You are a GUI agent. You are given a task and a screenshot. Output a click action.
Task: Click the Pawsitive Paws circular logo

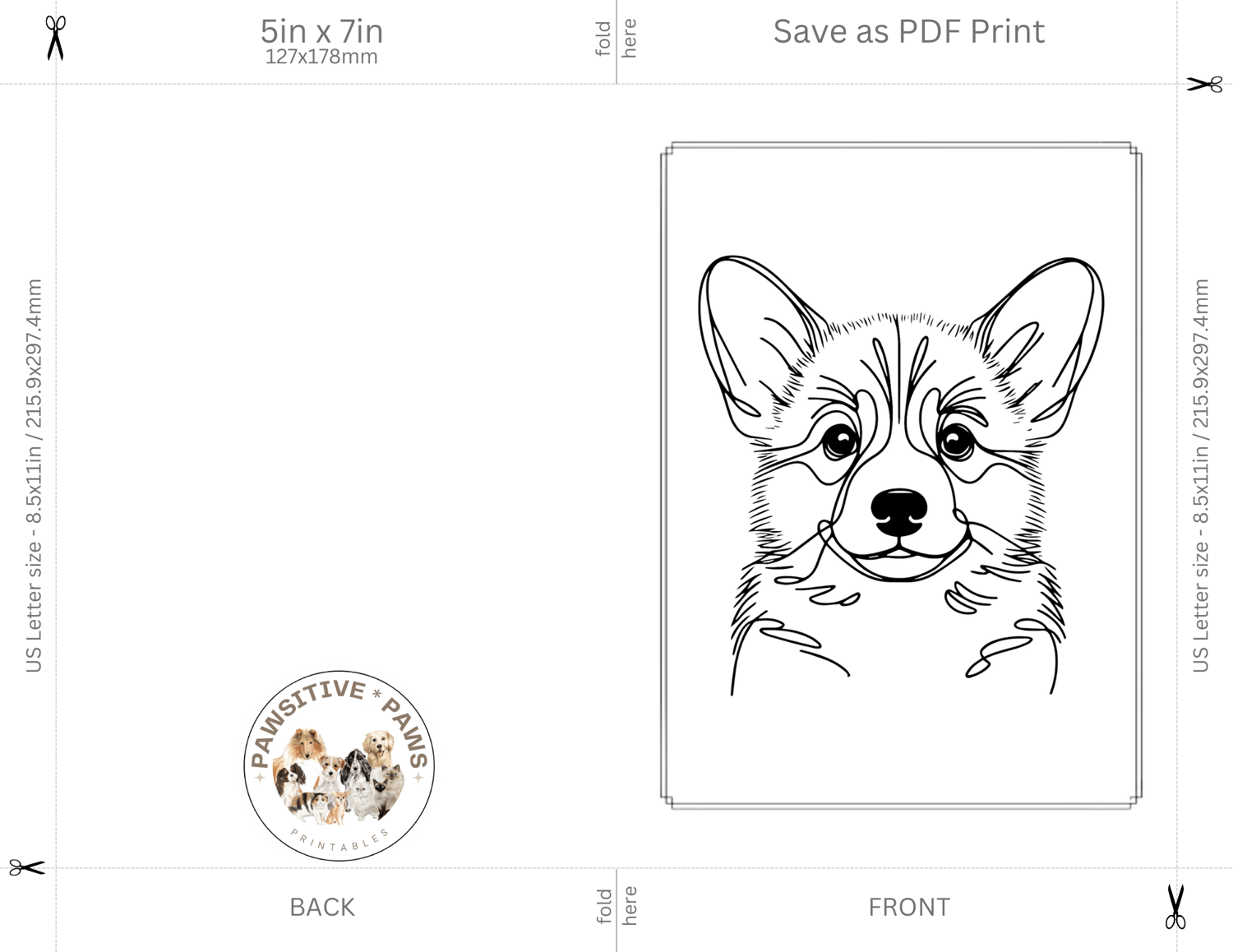pyautogui.click(x=339, y=766)
